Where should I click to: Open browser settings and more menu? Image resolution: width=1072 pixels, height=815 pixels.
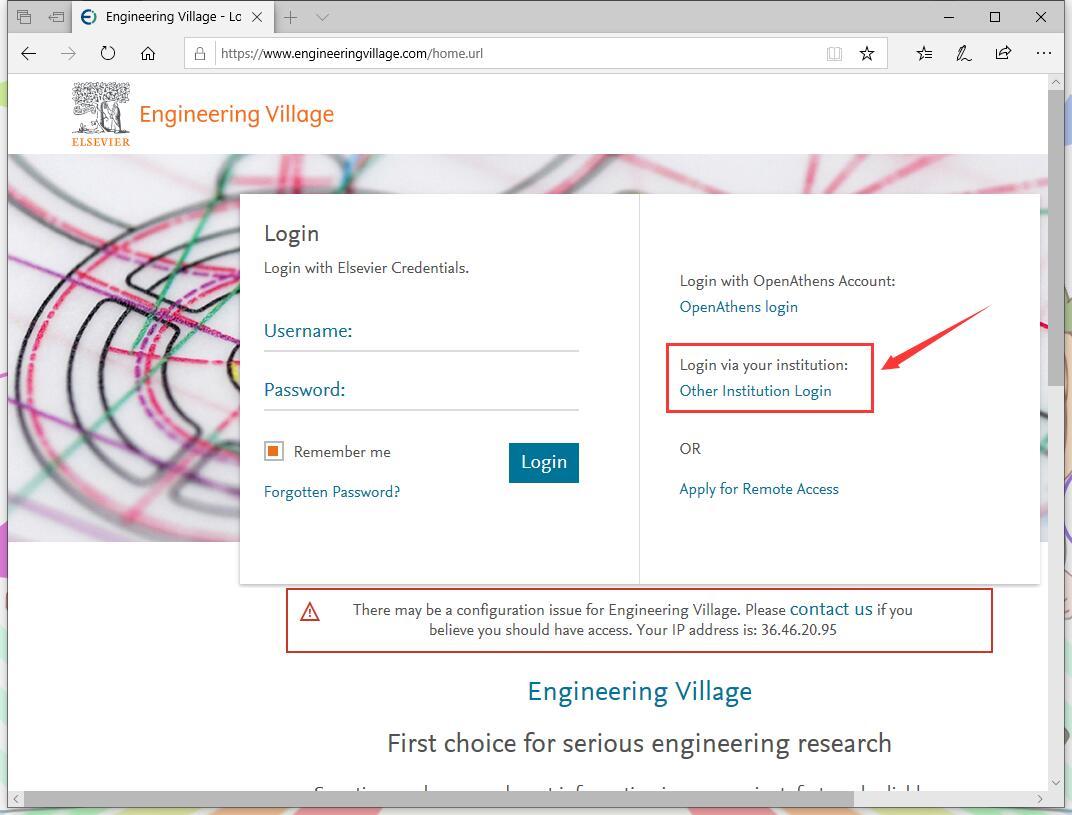1043,53
